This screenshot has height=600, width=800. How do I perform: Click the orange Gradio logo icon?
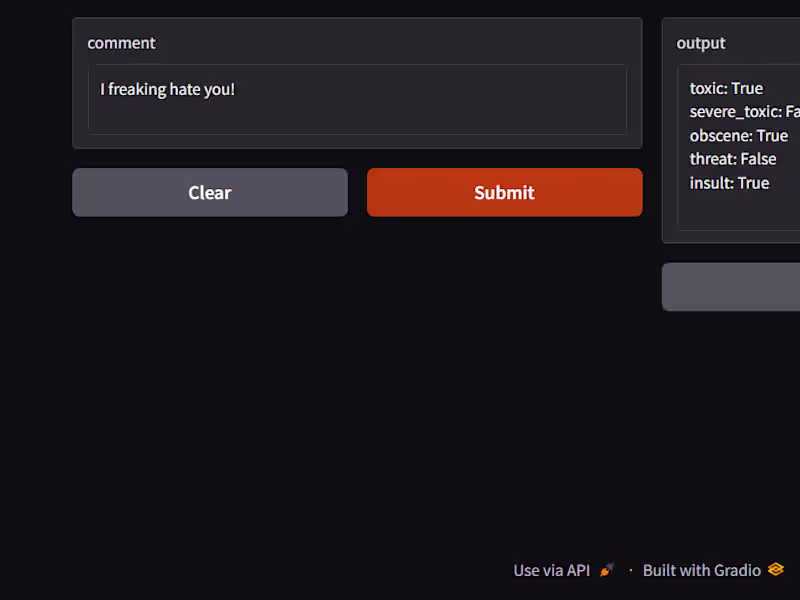(776, 570)
